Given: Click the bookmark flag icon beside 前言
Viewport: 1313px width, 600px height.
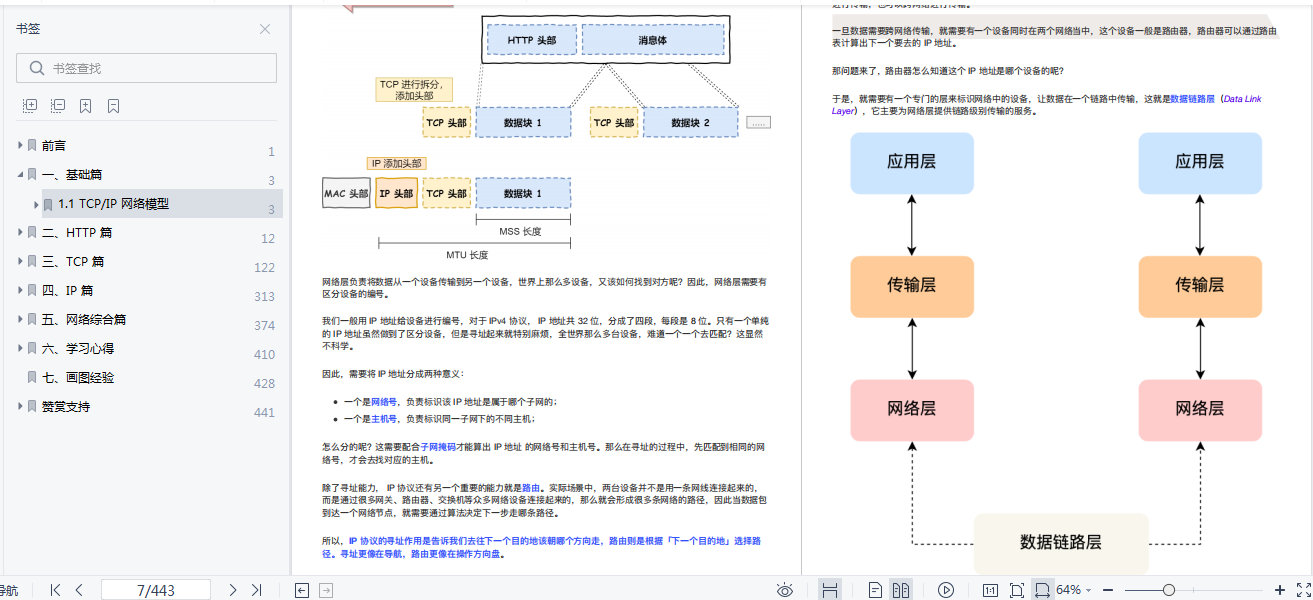Looking at the screenshot, I should point(32,145).
